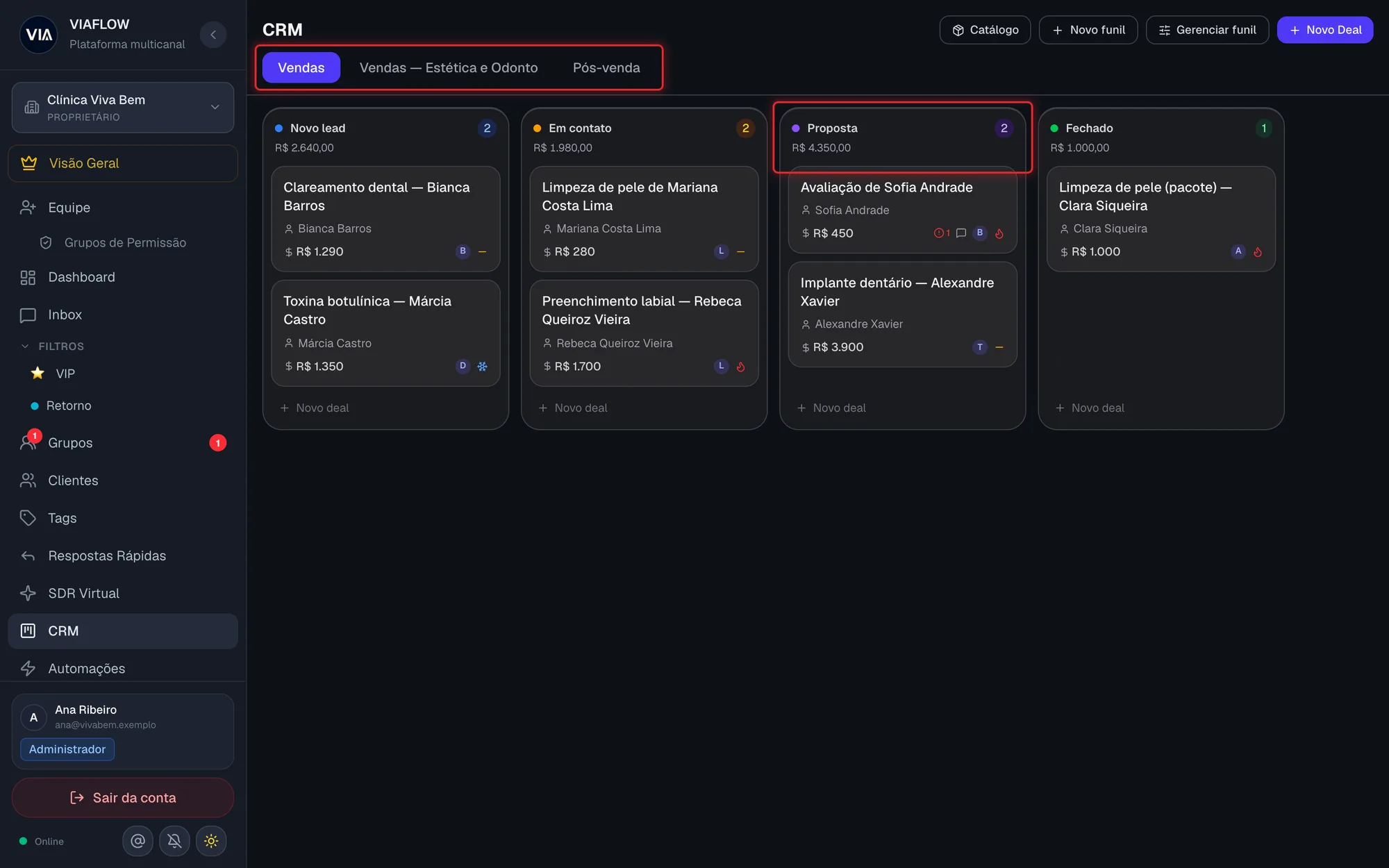Click the flame icon on Clara Siqueira deal
Screen dimensions: 1389x868
click(1258, 251)
